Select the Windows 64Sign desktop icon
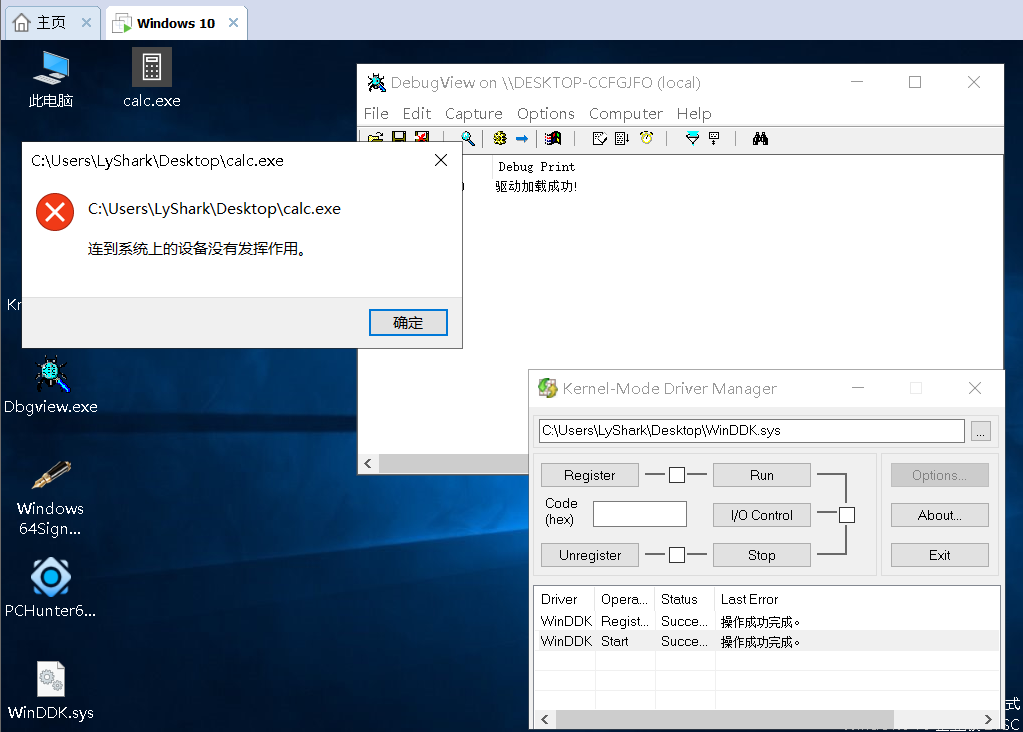Image resolution: width=1023 pixels, height=732 pixels. tap(50, 498)
